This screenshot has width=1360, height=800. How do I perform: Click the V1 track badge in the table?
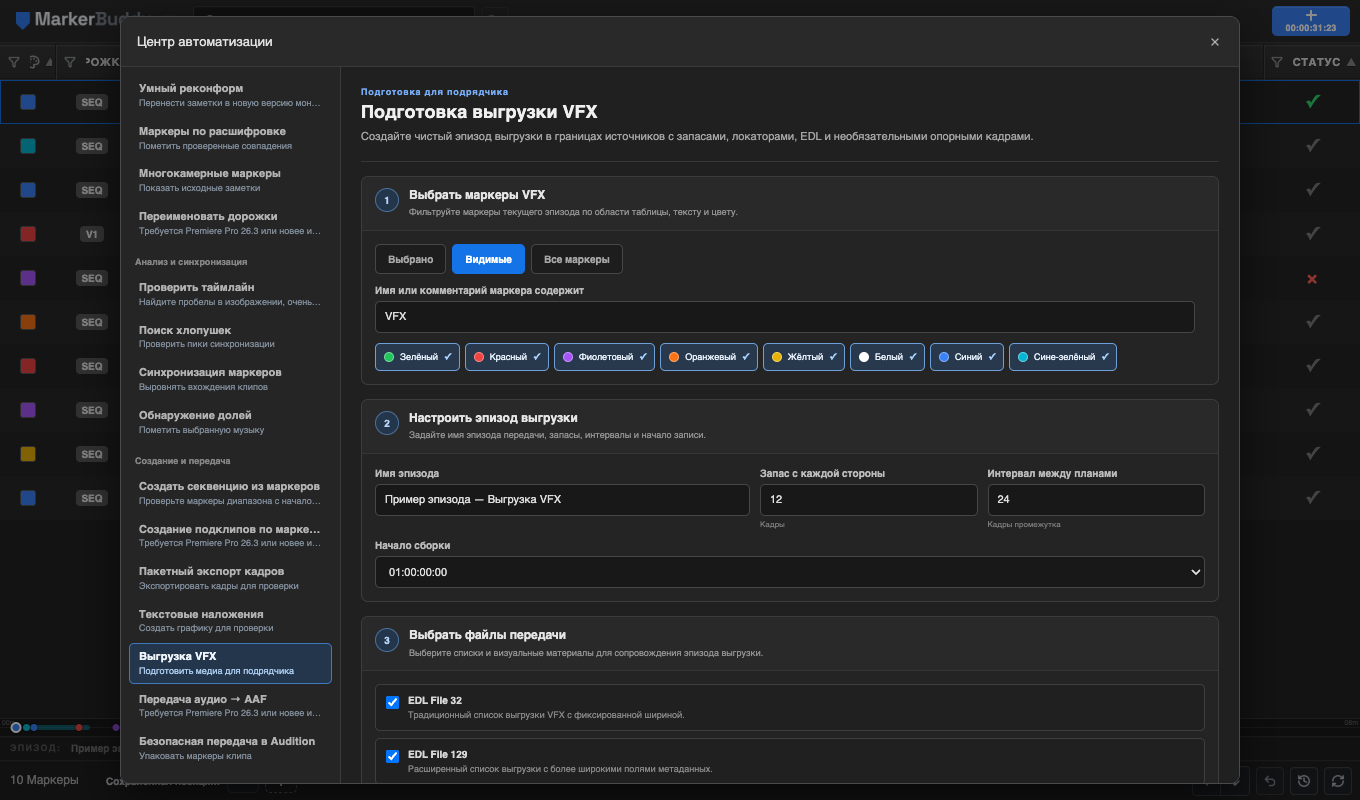pos(92,234)
